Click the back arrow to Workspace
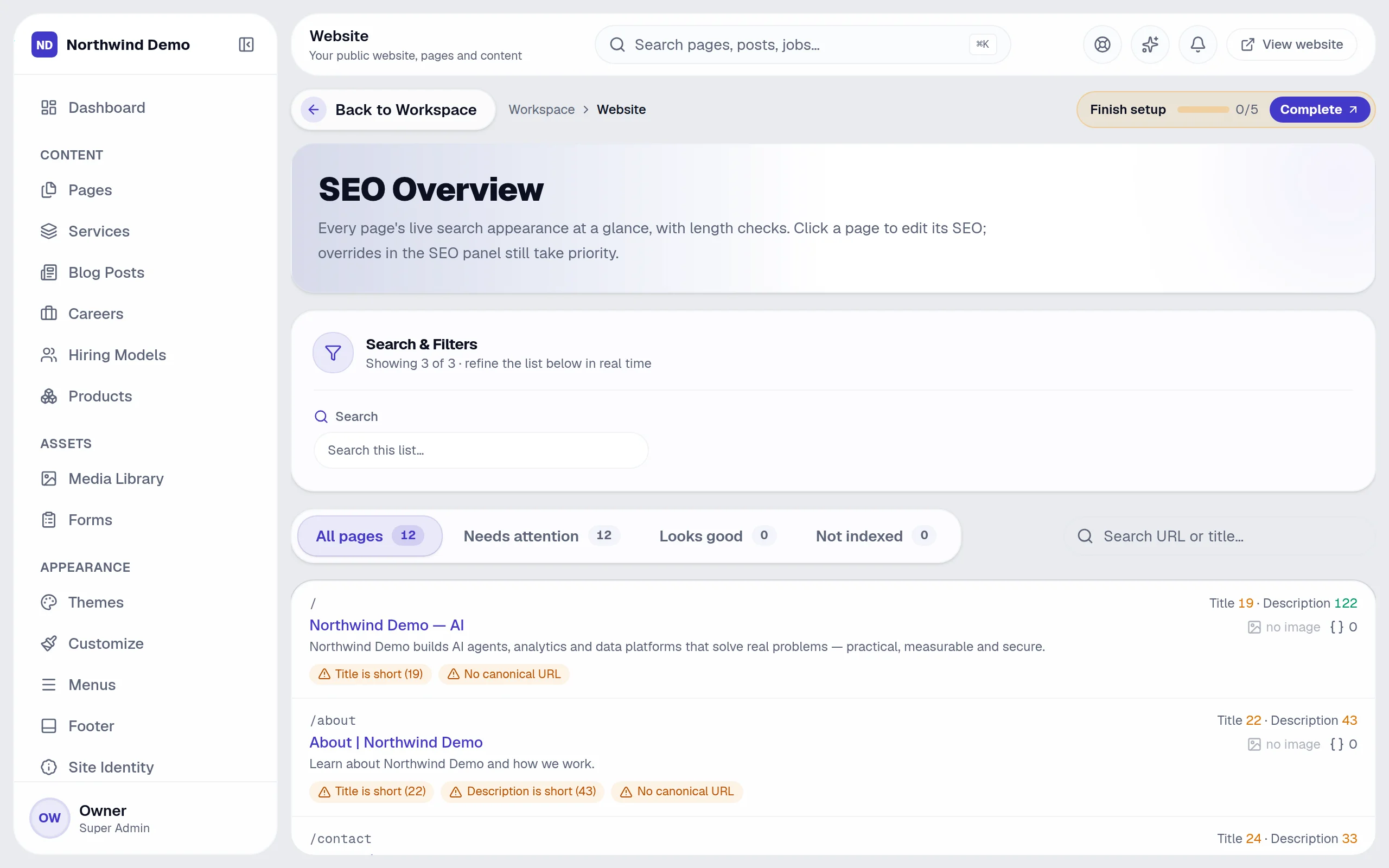The height and width of the screenshot is (868, 1389). coord(314,110)
